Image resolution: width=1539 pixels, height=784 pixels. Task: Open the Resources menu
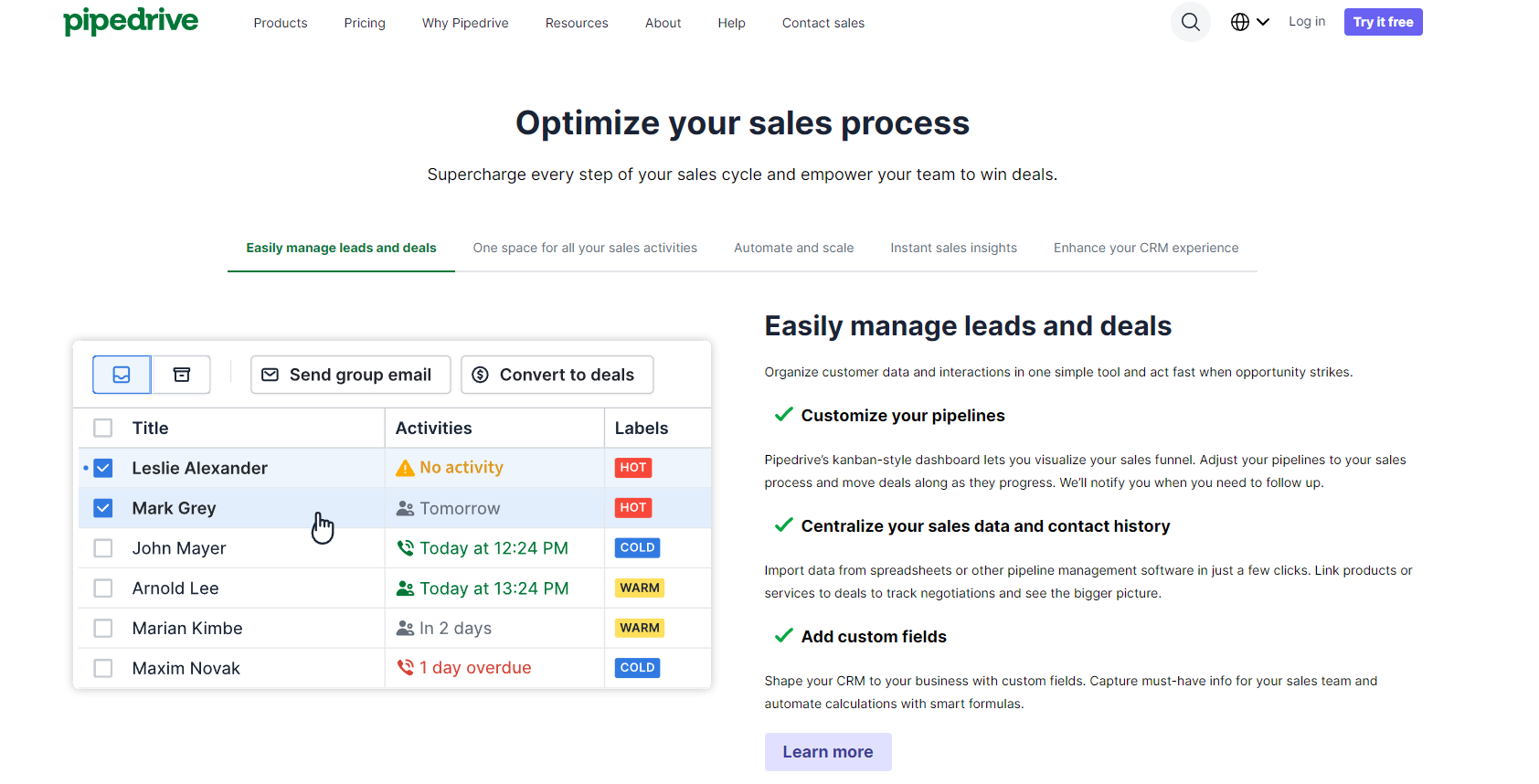coord(577,23)
